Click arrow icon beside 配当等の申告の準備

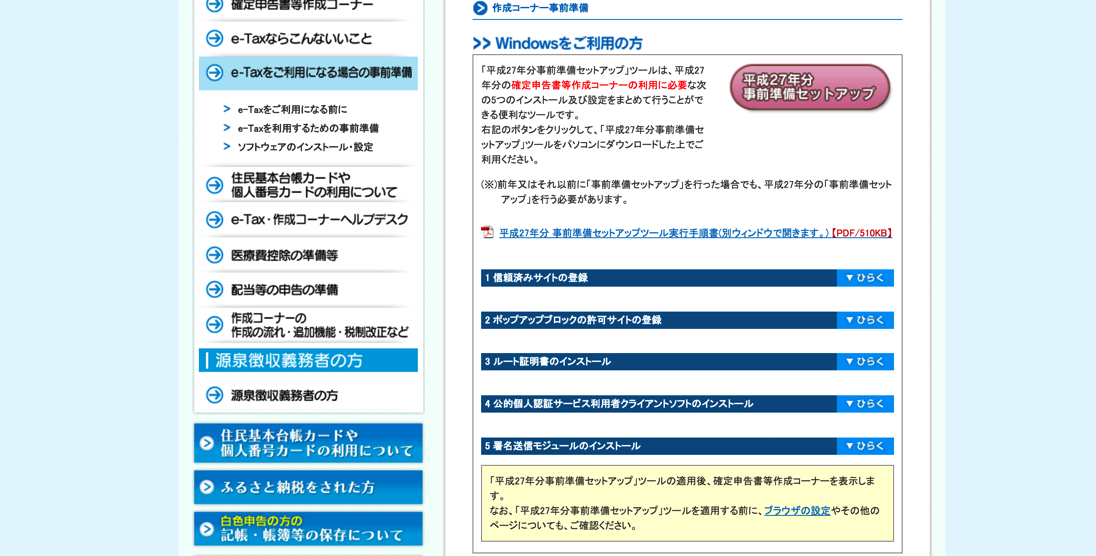point(215,290)
